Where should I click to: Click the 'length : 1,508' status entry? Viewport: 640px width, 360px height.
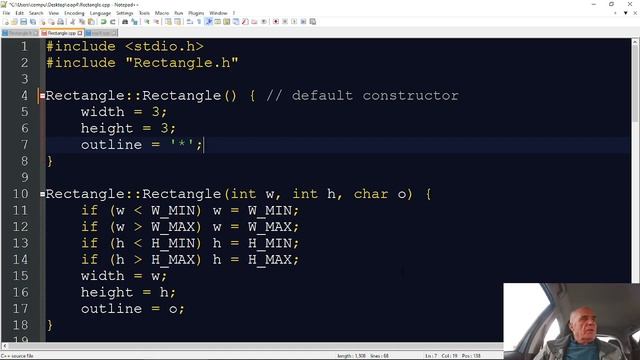tap(351, 356)
